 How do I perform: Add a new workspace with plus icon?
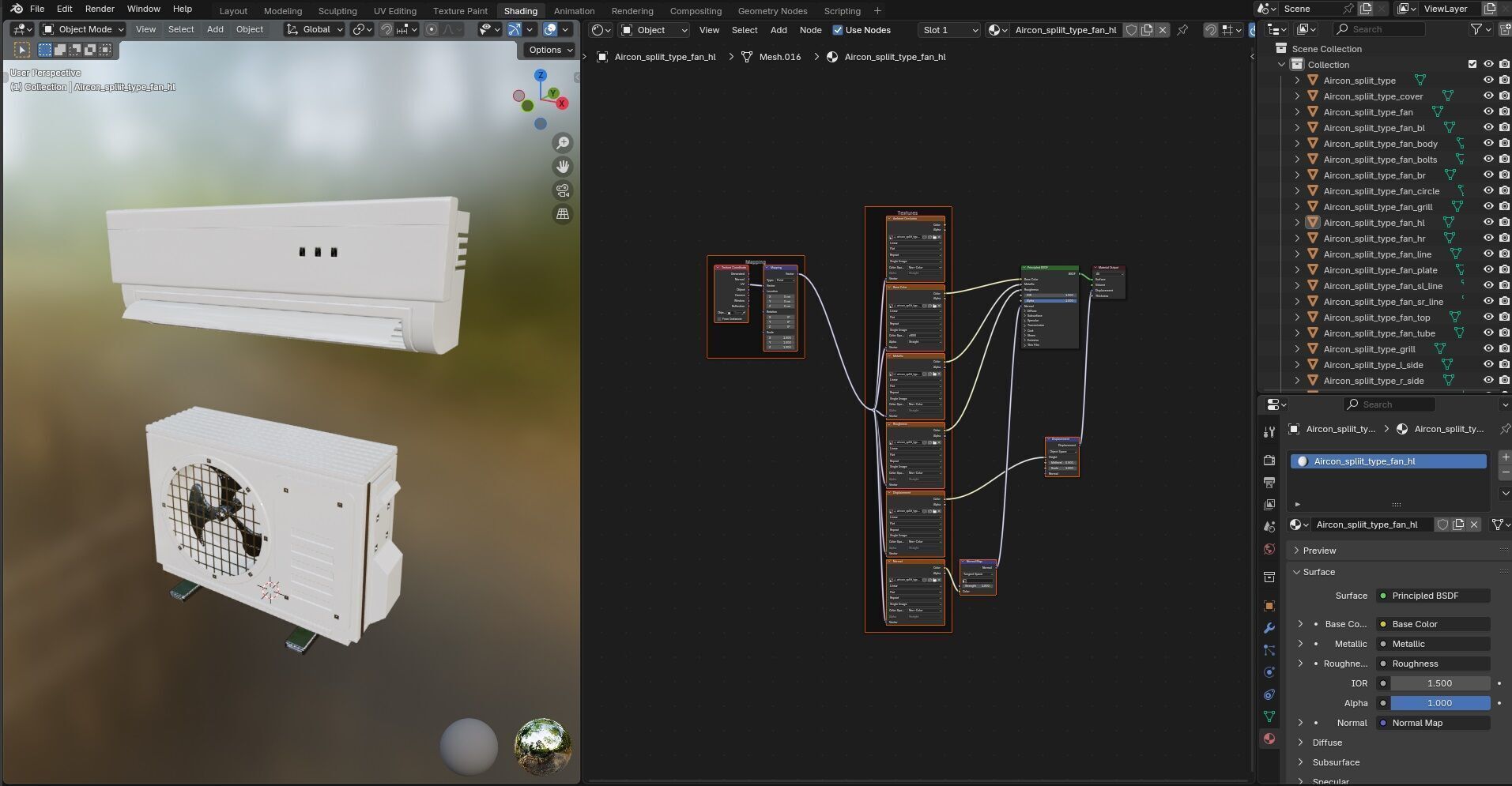(877, 10)
